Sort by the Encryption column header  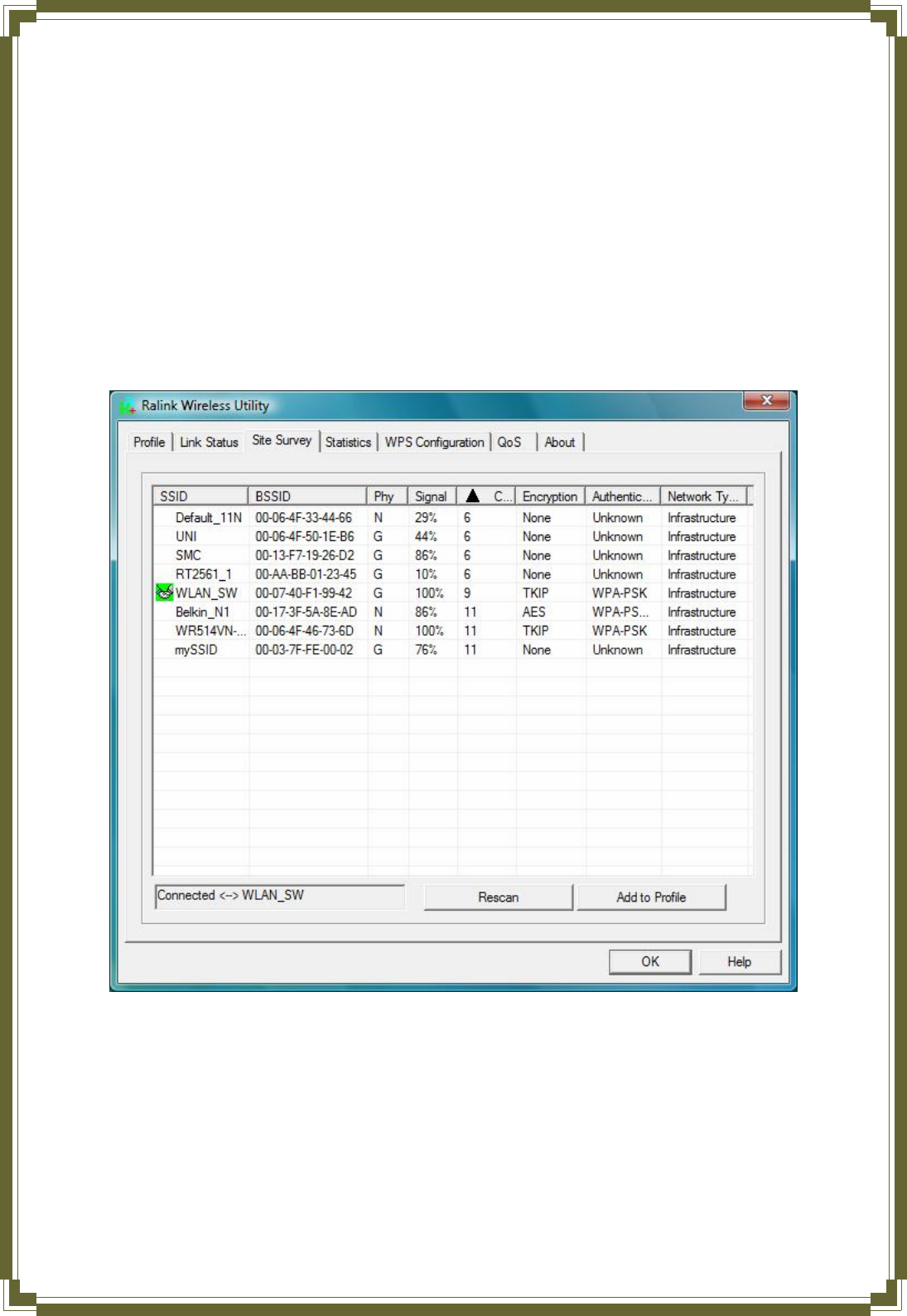550,496
